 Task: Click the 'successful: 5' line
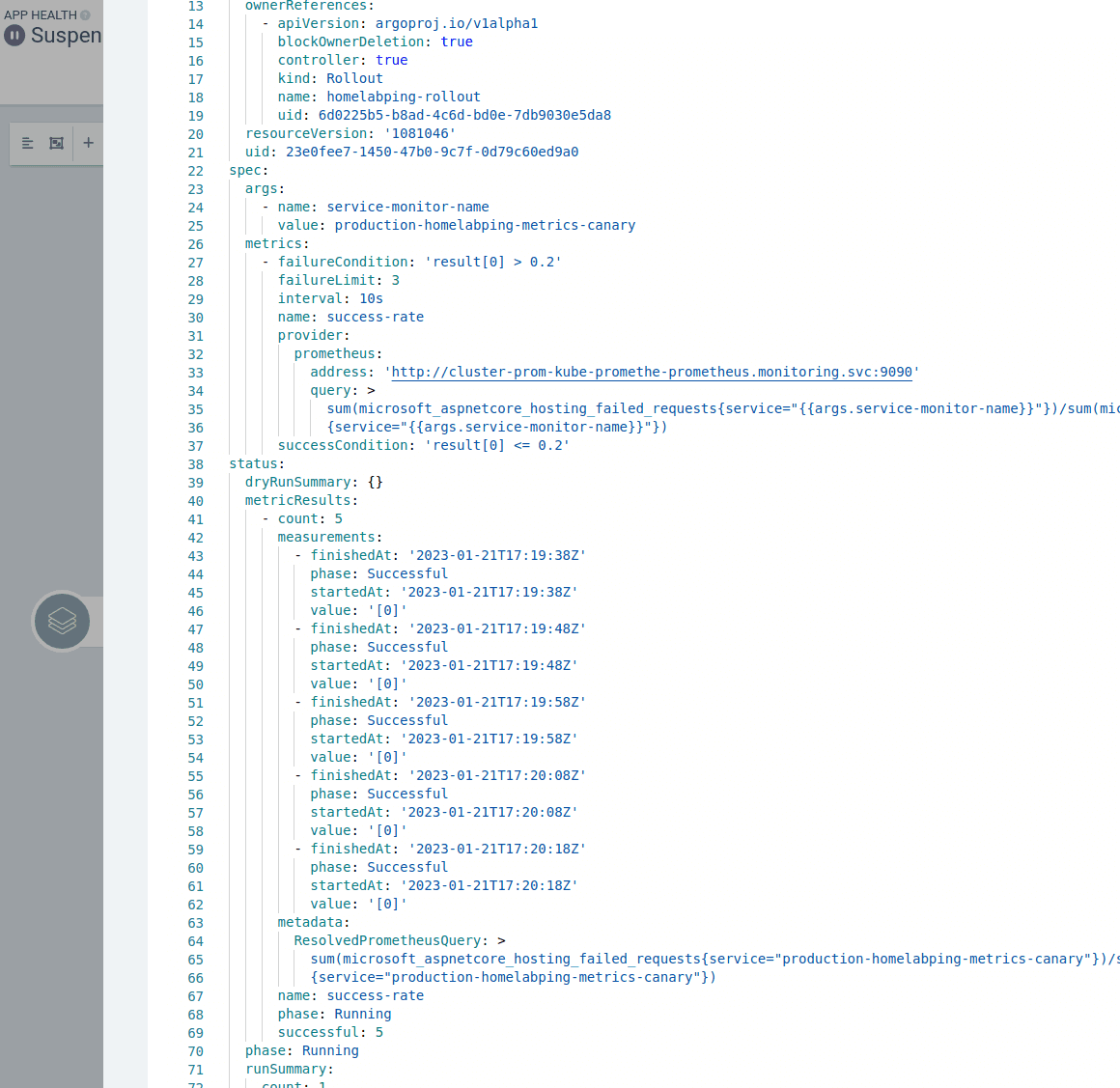[x=330, y=1032]
